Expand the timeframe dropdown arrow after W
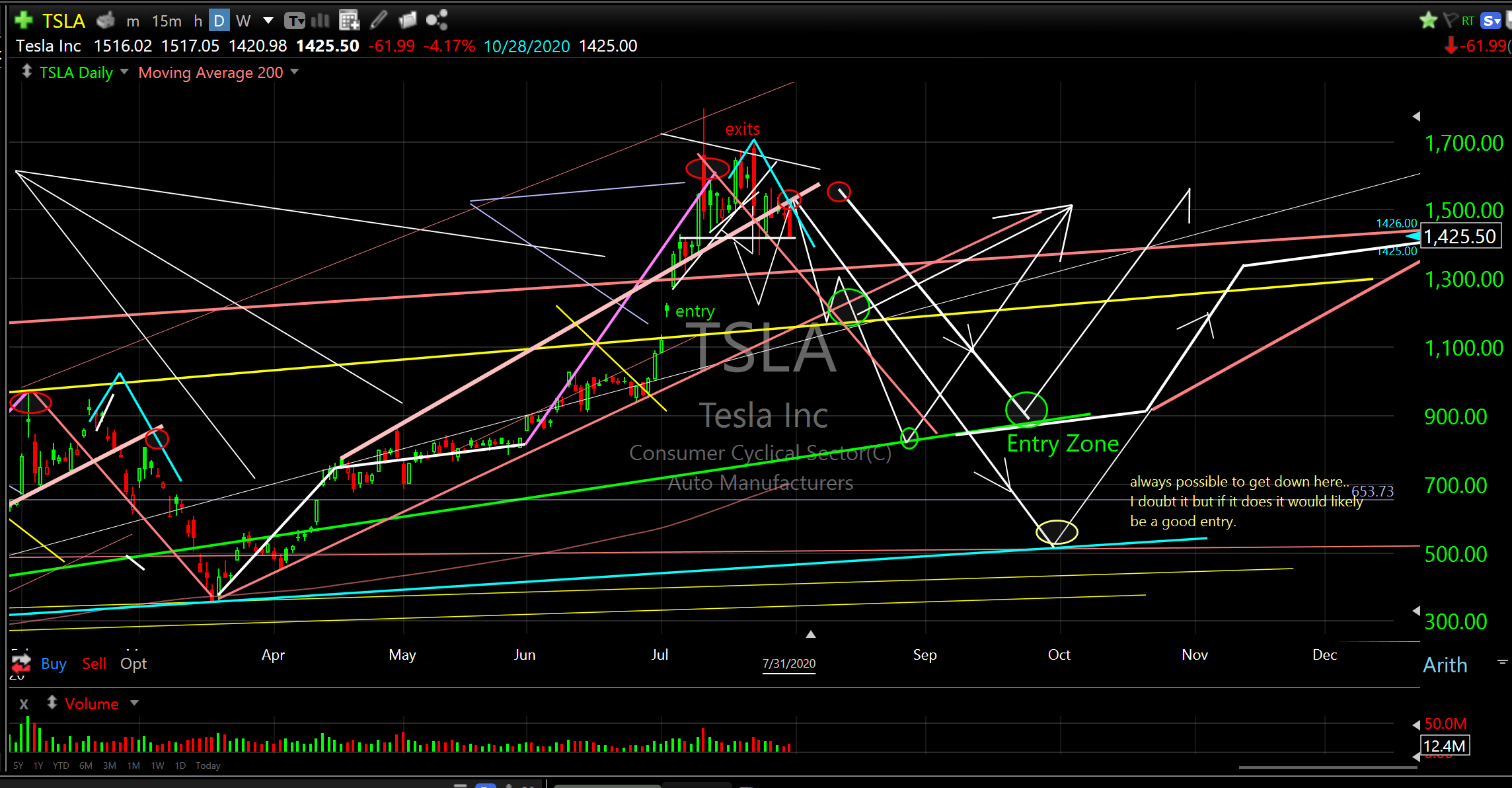 [268, 20]
